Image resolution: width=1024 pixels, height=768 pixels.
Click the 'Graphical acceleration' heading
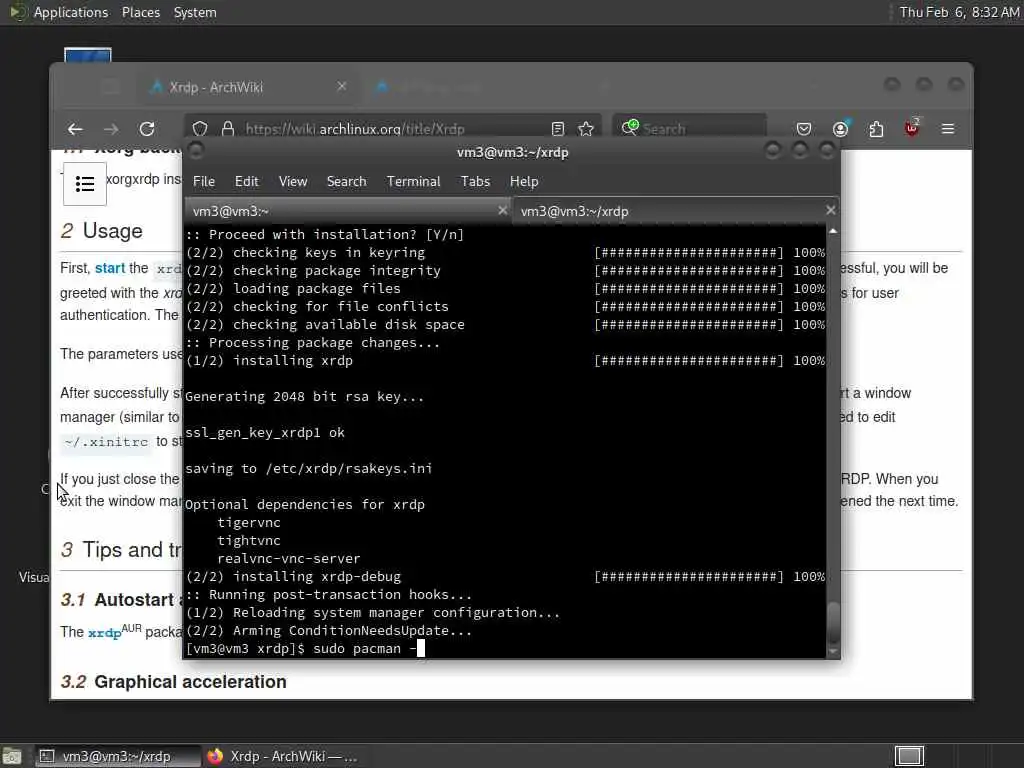coord(190,682)
